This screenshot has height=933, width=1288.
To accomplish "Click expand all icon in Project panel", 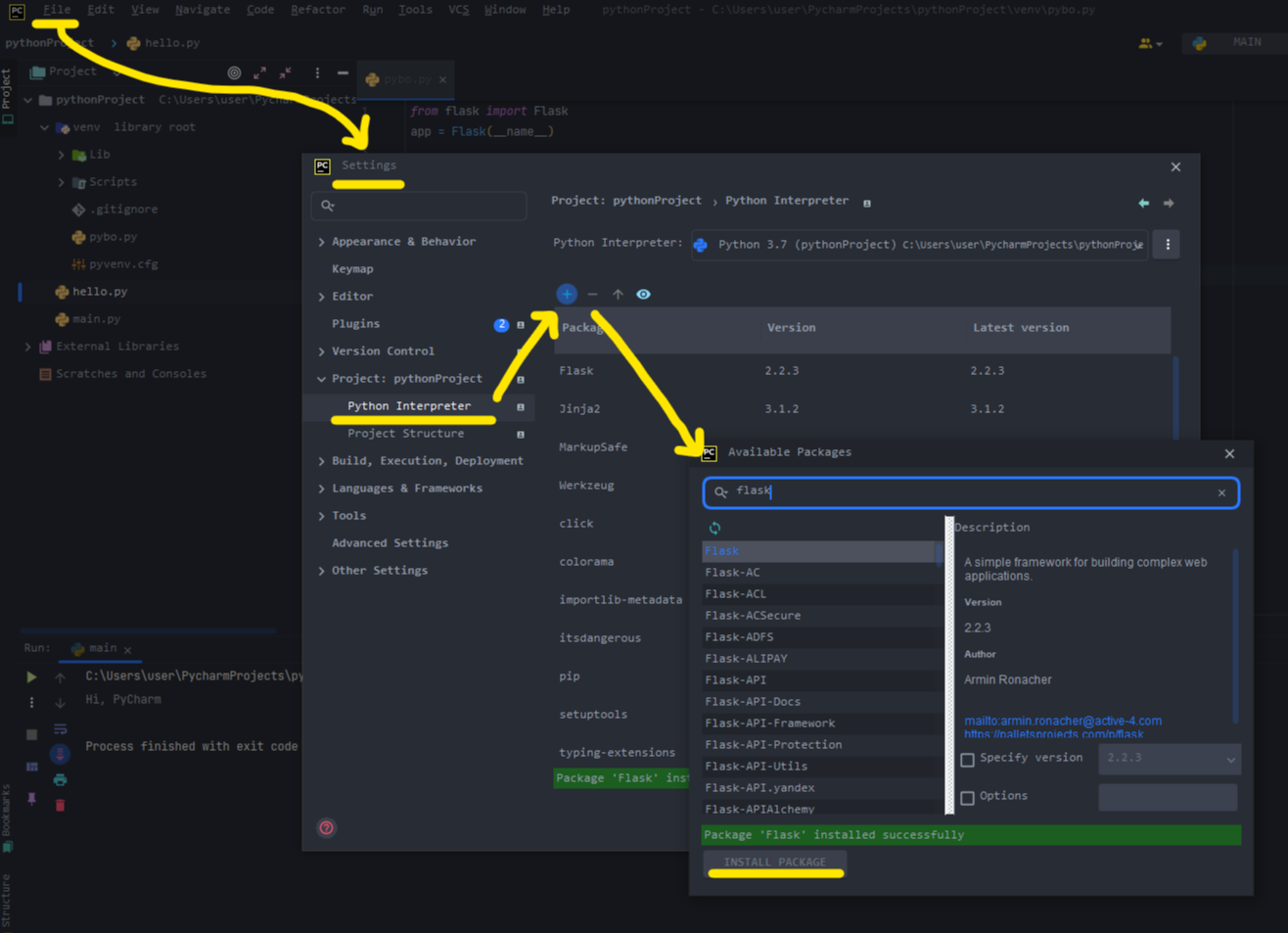I will pos(259,72).
